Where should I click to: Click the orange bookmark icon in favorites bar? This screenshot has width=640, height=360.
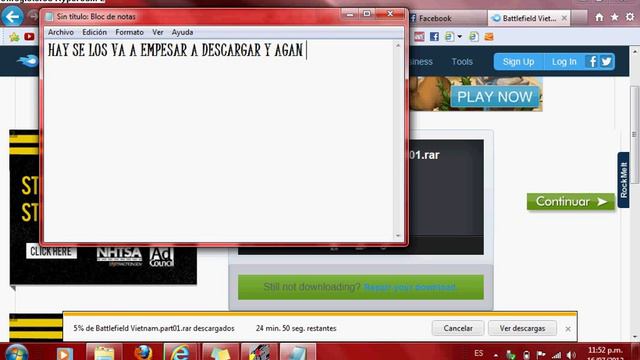(489, 37)
